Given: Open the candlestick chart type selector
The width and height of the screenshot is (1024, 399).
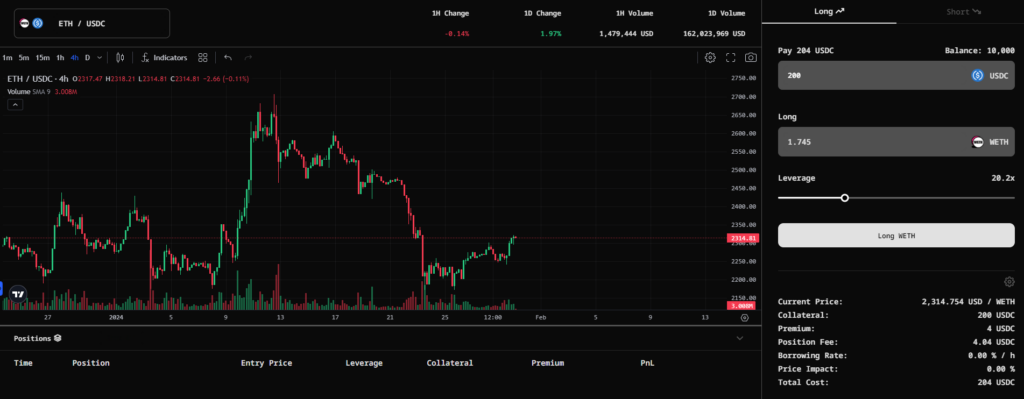Looking at the screenshot, I should pyautogui.click(x=120, y=57).
